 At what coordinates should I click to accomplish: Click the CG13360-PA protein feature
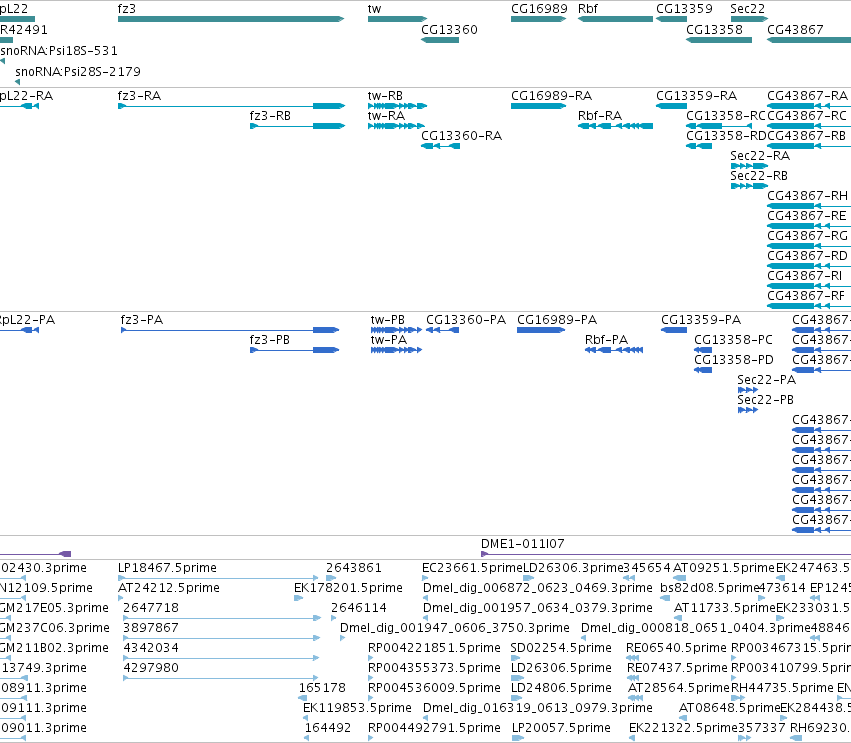point(442,330)
